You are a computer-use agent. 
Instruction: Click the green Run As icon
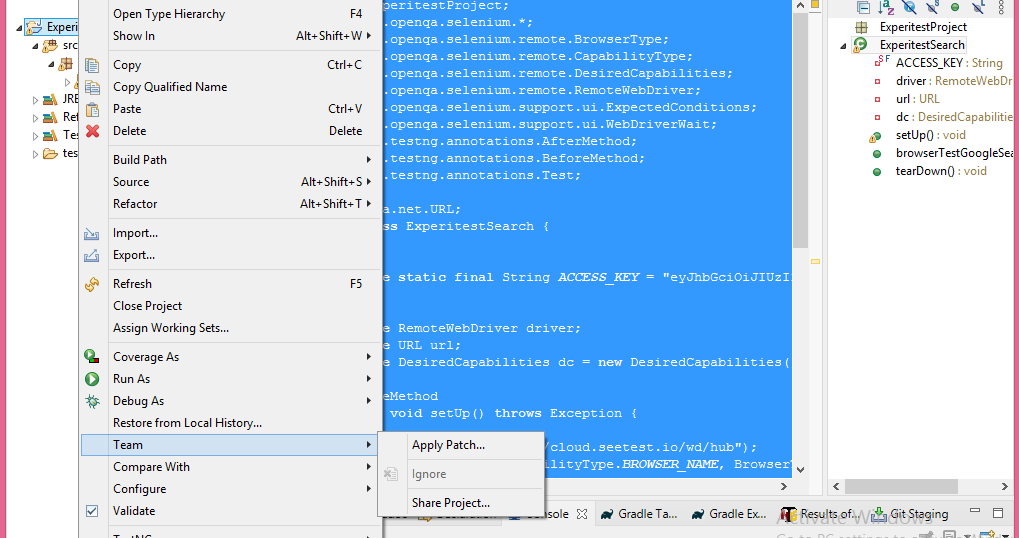pyautogui.click(x=92, y=379)
